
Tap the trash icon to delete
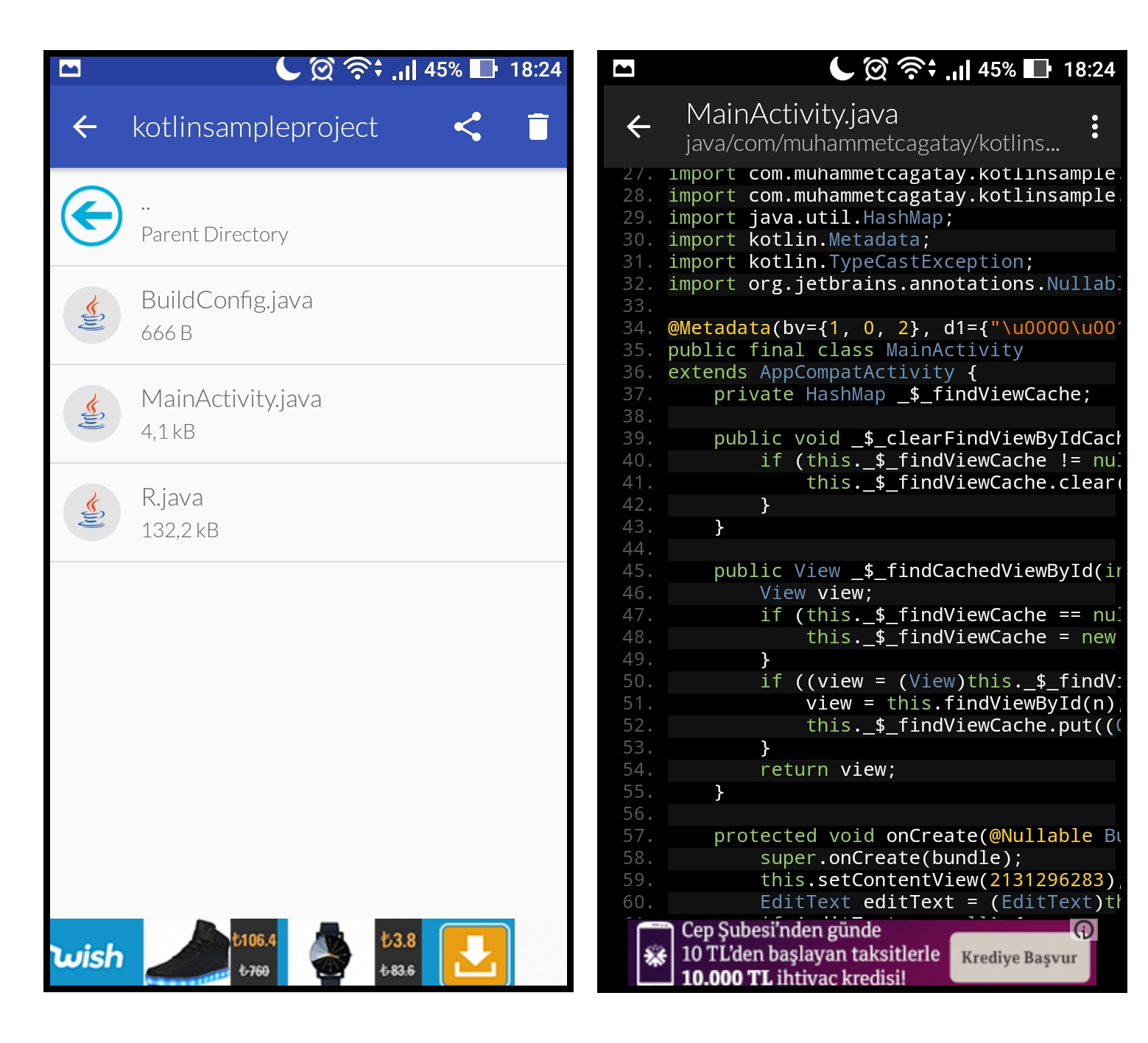tap(537, 126)
